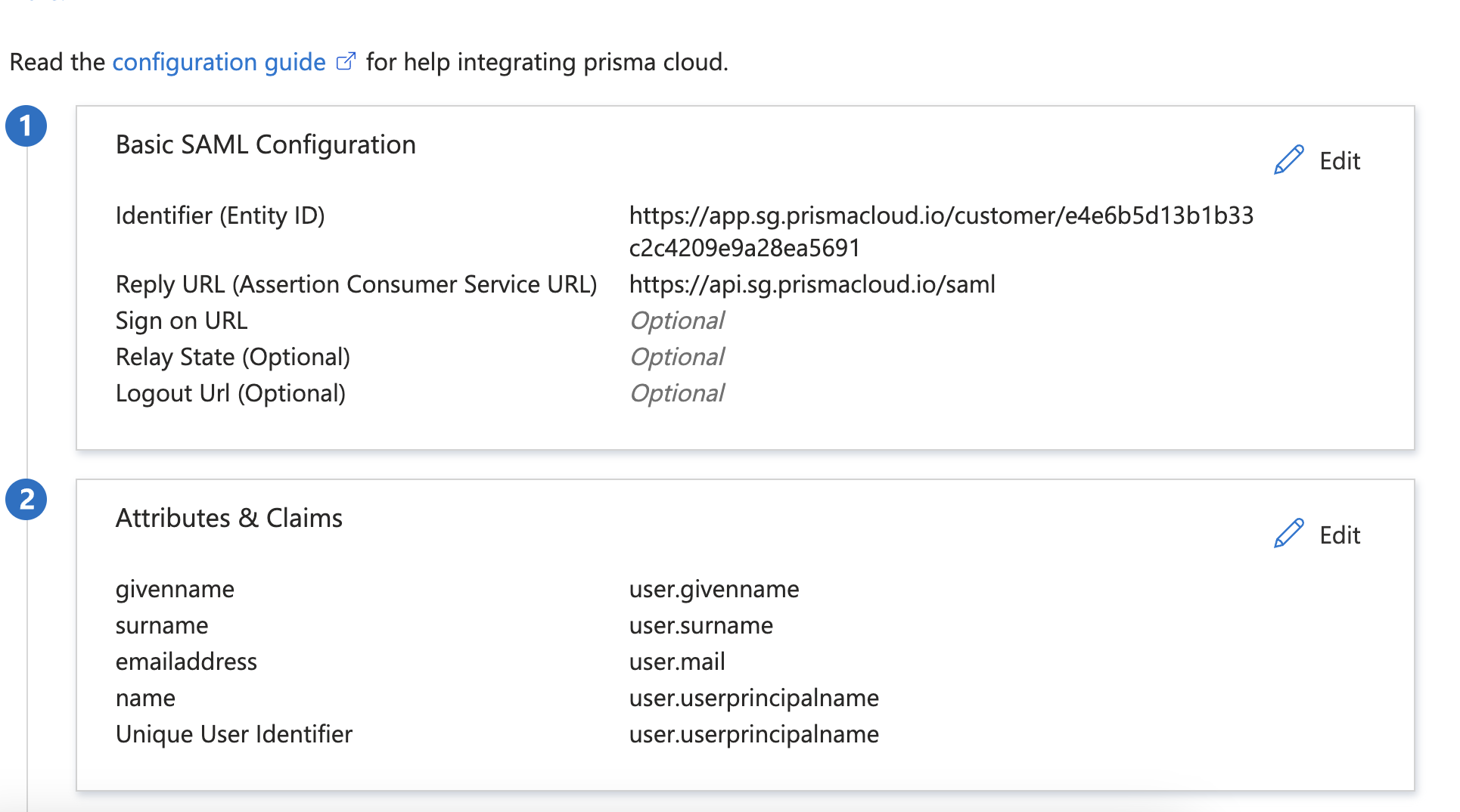This screenshot has width=1460, height=812.
Task: Click the Reply URL api.sg.prismacloud.io/saml value
Action: pyautogui.click(x=812, y=285)
